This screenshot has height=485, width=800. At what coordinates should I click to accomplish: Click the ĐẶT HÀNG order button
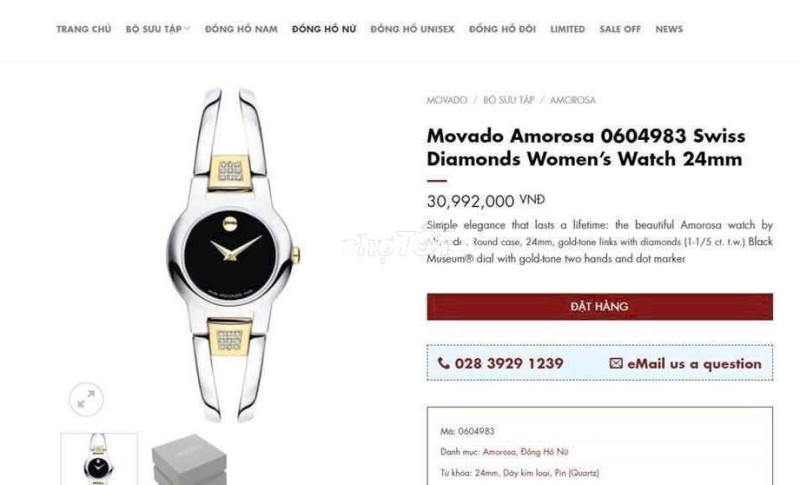click(x=599, y=307)
